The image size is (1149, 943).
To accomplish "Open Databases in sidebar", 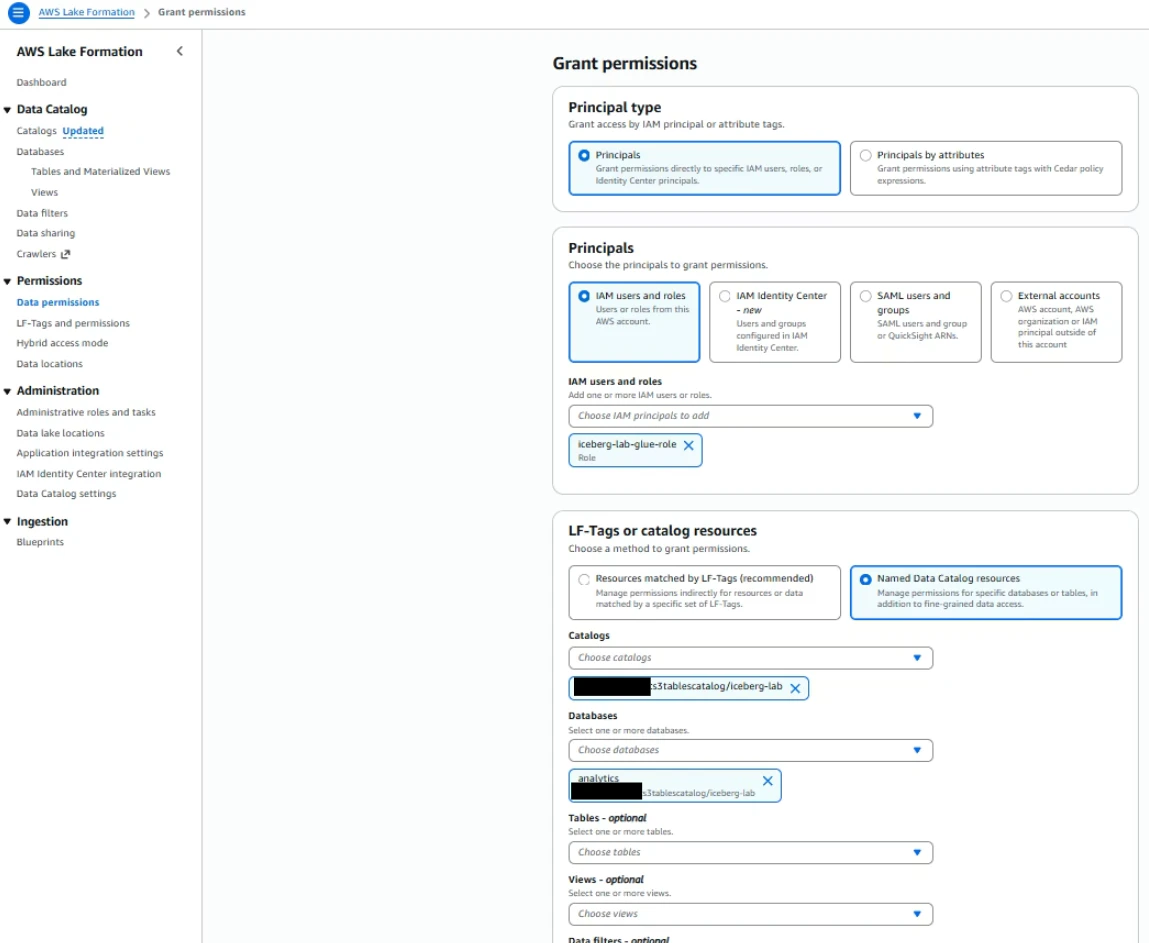I will pos(40,152).
